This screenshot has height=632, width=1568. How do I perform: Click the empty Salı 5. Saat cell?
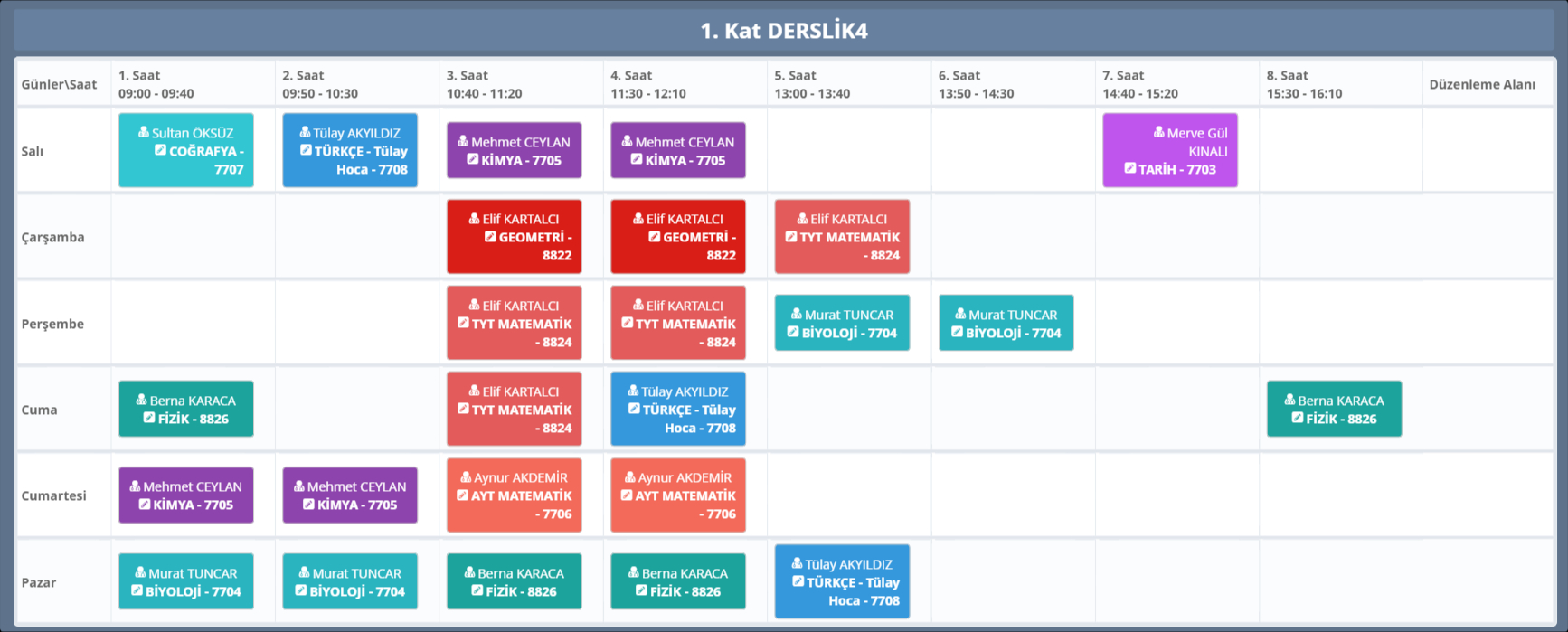pos(848,151)
